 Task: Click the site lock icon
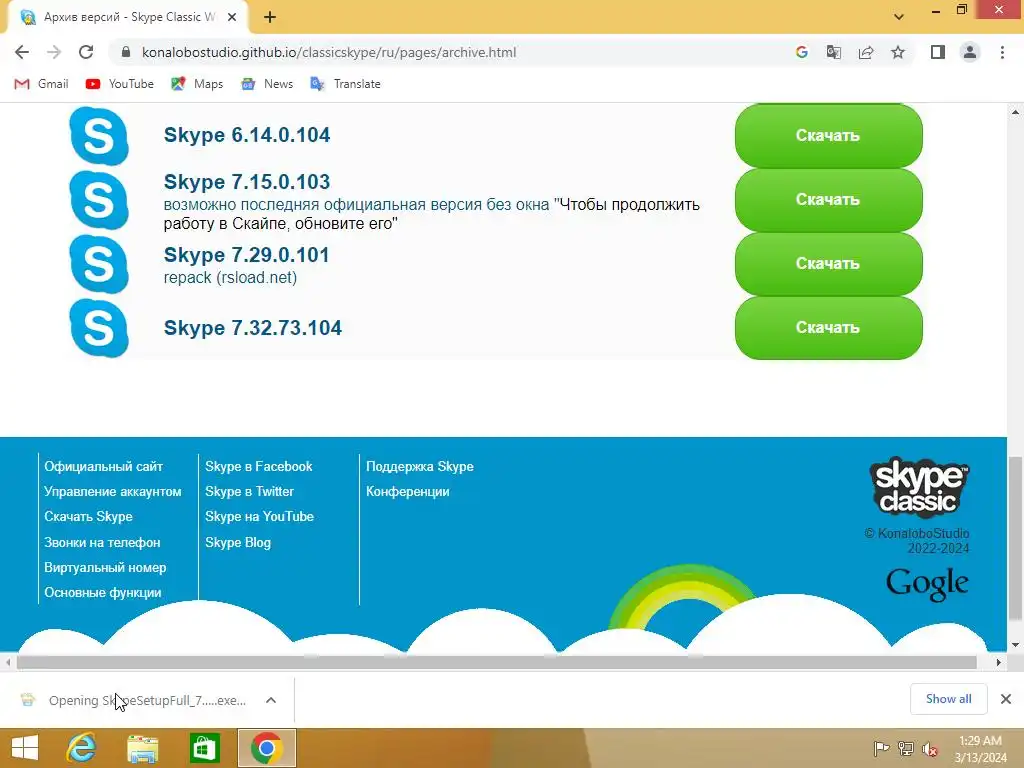[126, 52]
